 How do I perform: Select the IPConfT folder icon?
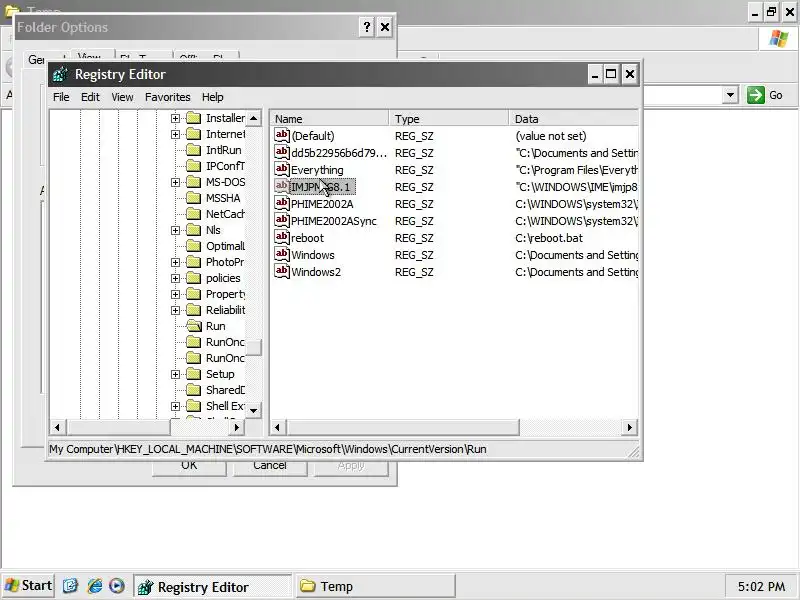pos(193,166)
